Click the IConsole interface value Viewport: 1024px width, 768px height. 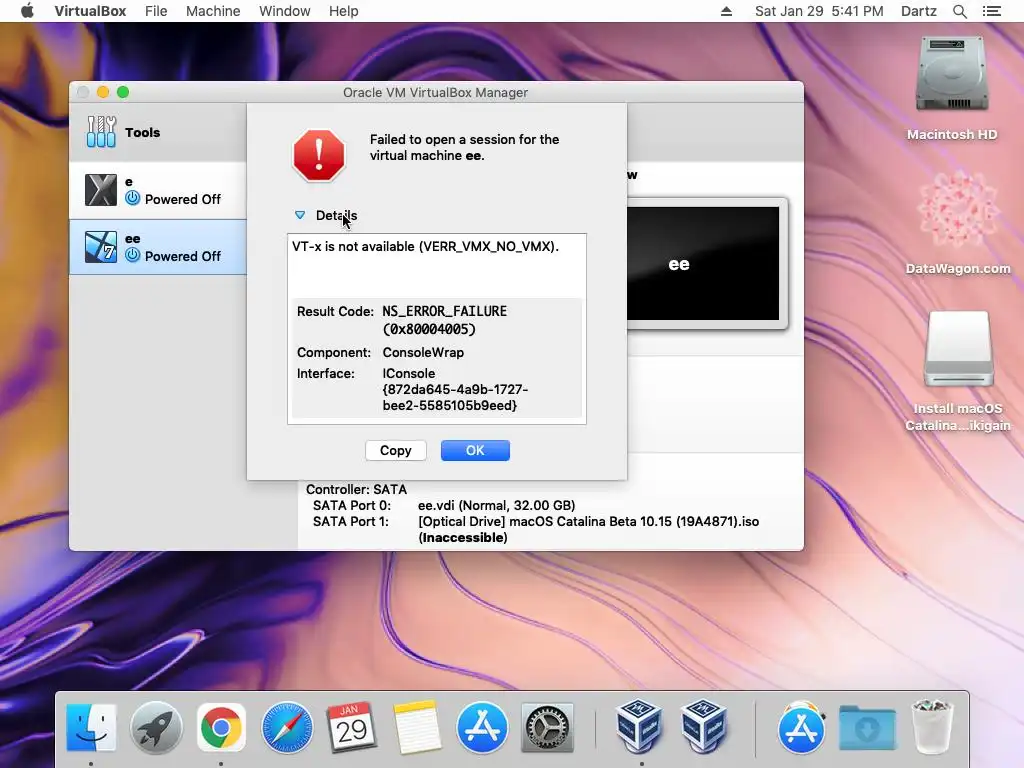point(455,389)
